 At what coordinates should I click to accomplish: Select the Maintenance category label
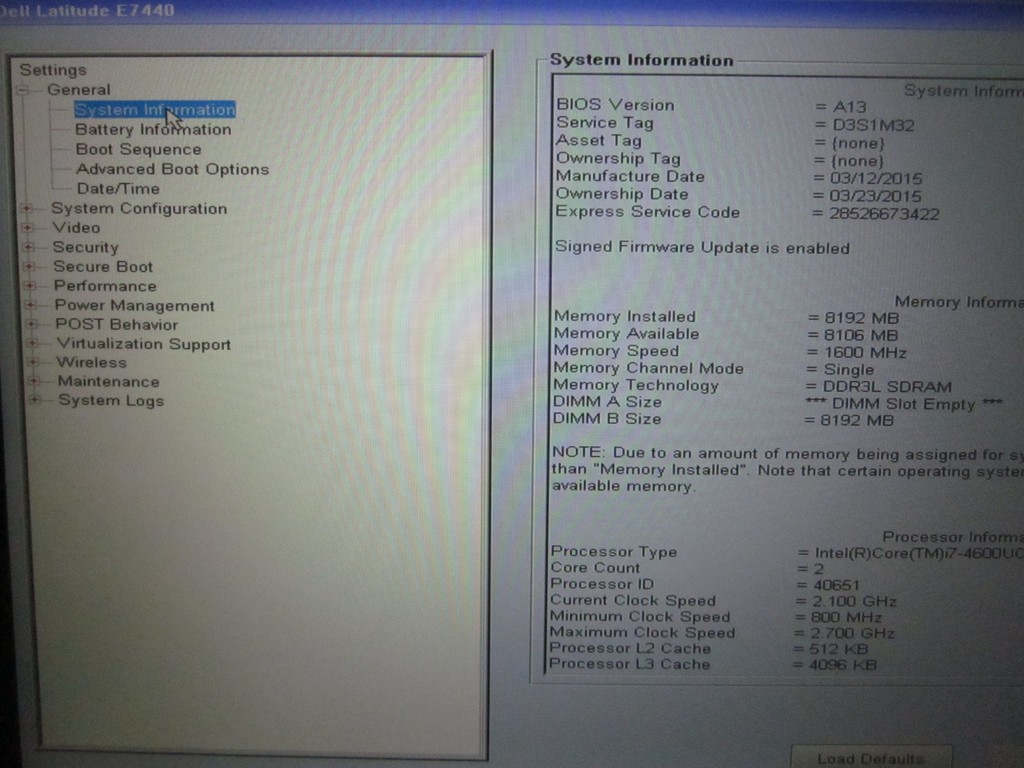[108, 381]
